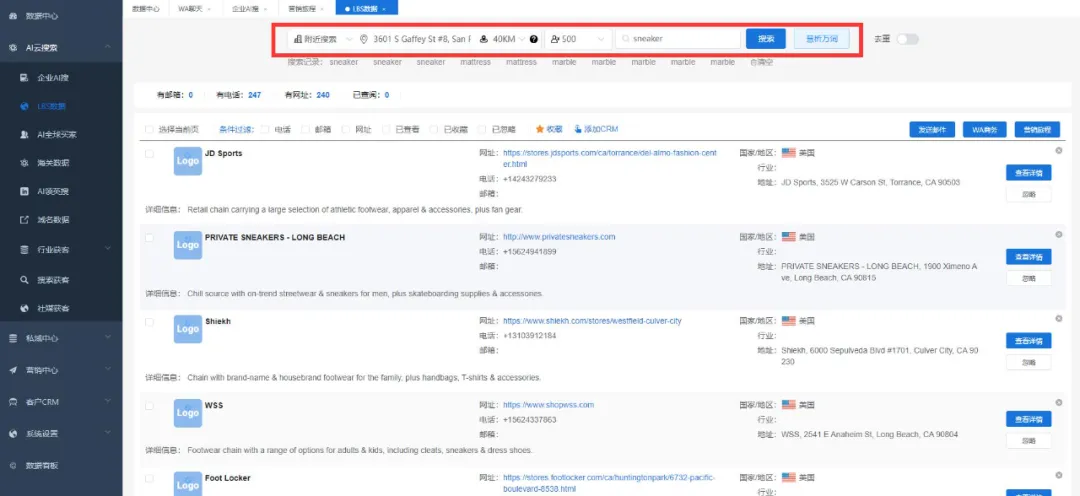Screen dimensions: 1080x496
Task: Dismiss the JD Sports result with its X icon
Action: click(1059, 150)
